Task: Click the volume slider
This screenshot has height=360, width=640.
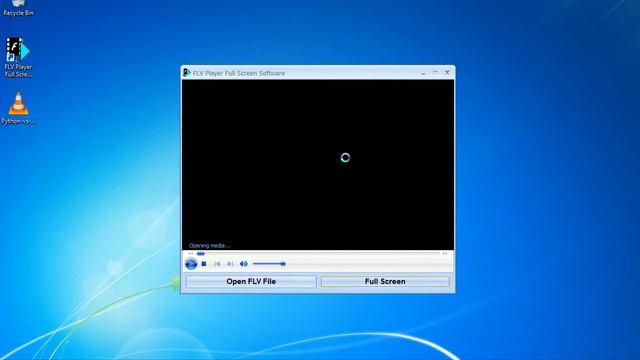Action: [x=269, y=264]
